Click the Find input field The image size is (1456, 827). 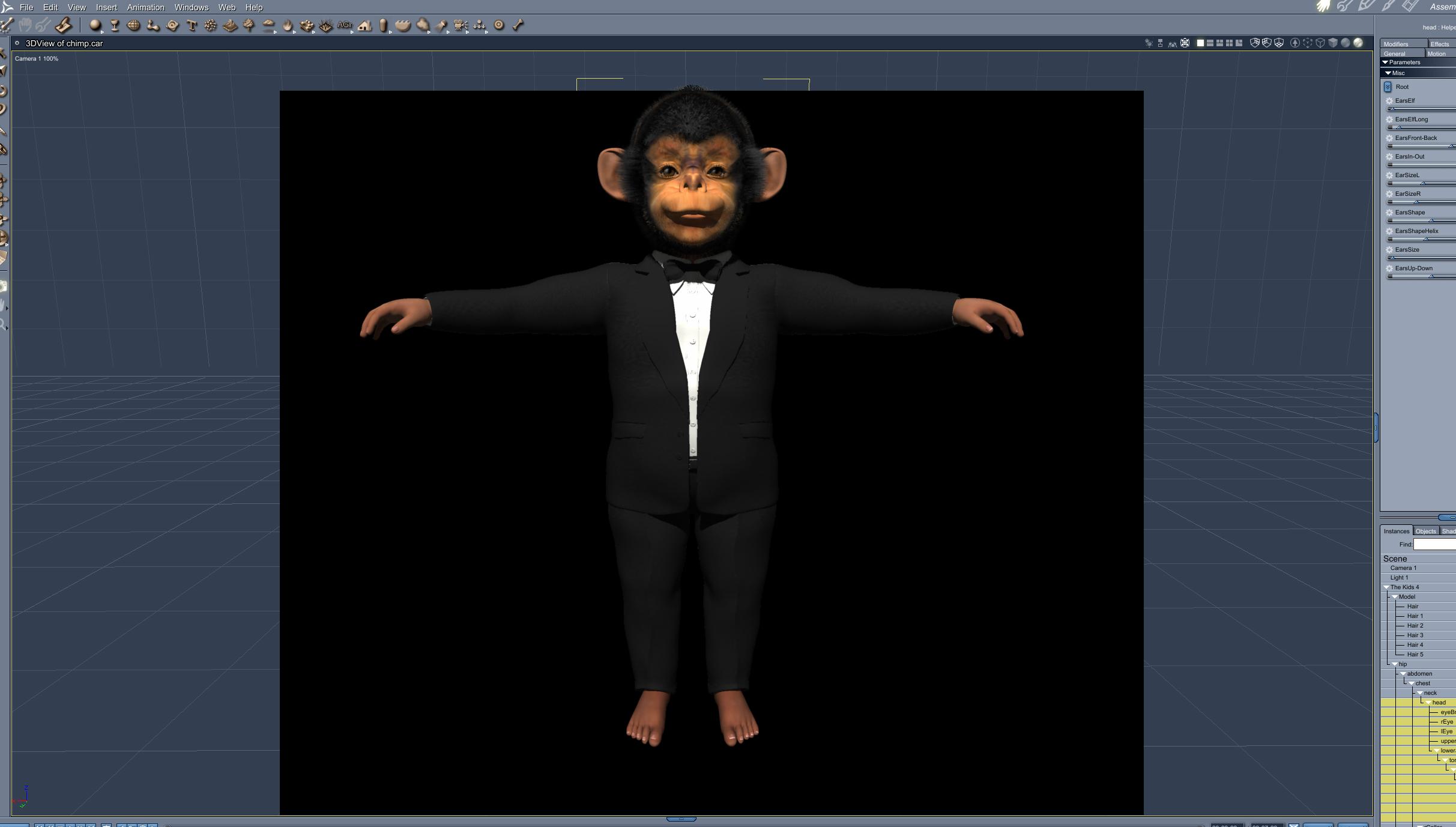[x=1435, y=545]
